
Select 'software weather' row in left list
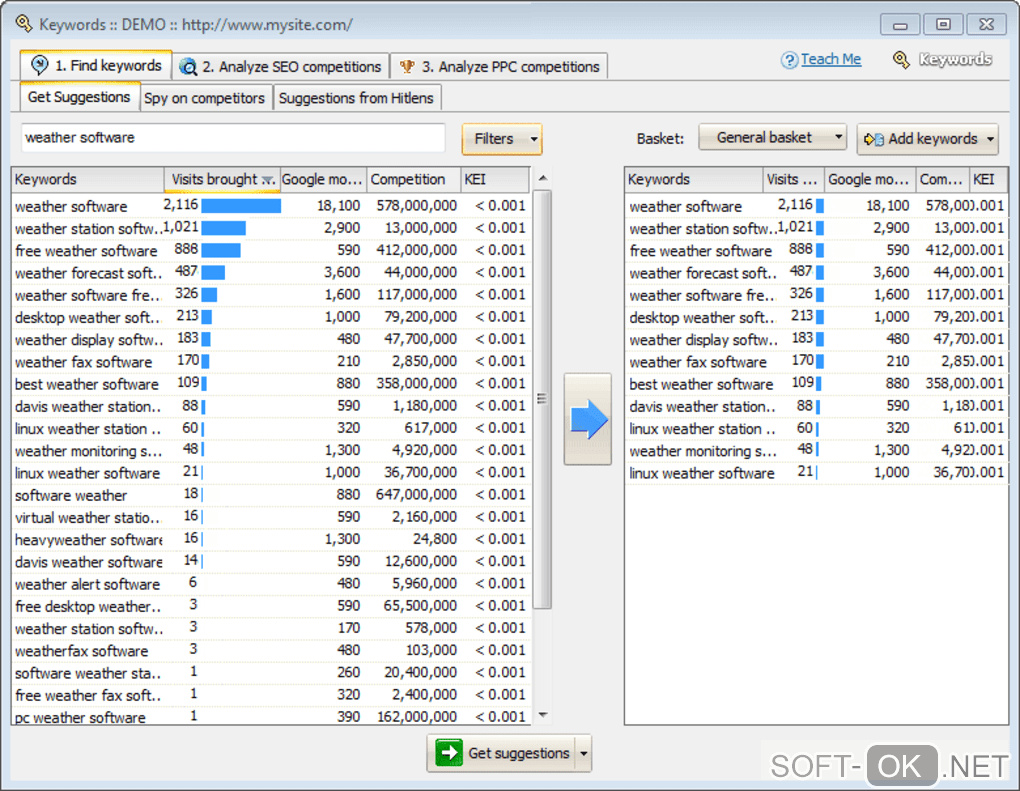271,495
